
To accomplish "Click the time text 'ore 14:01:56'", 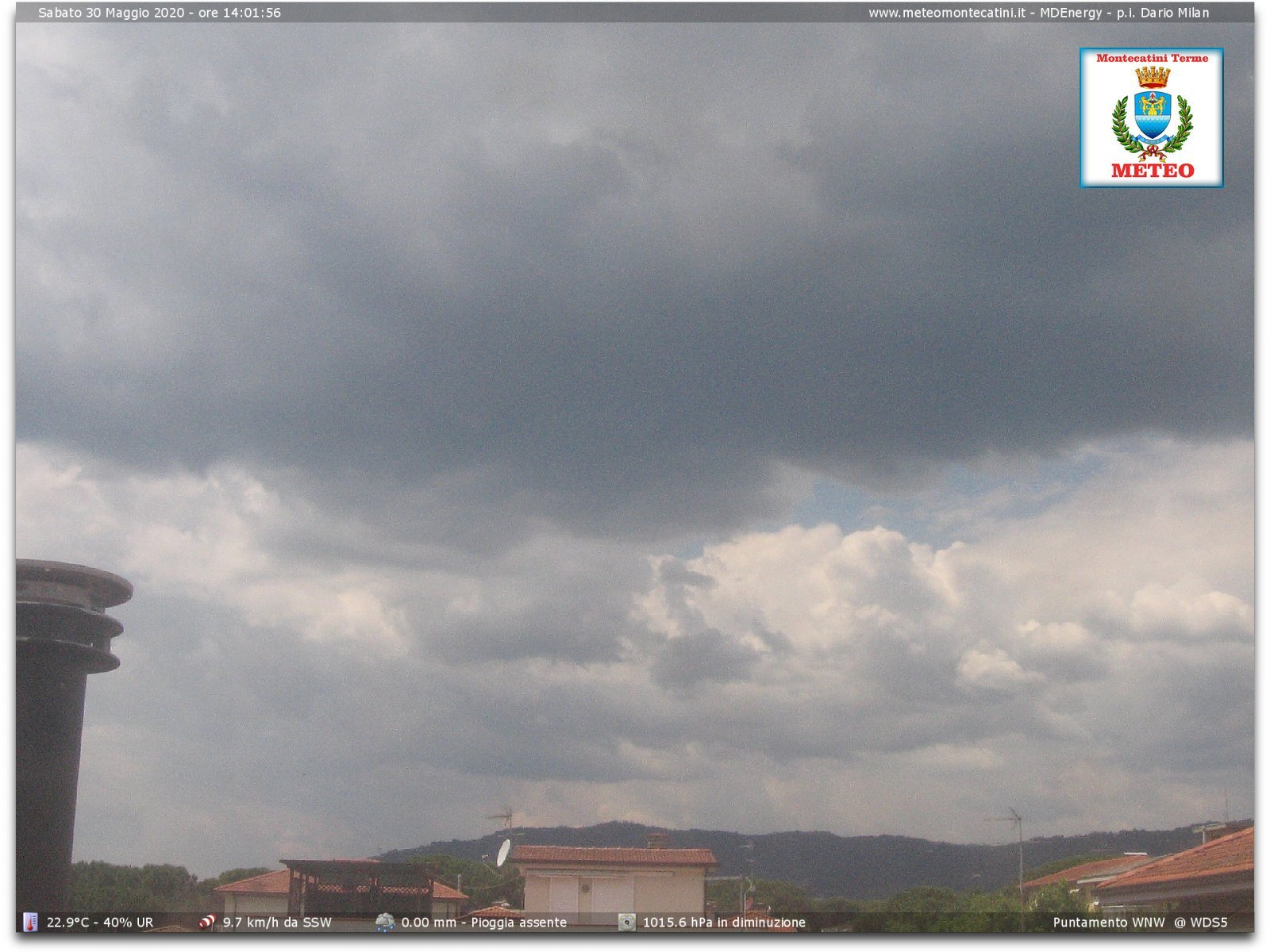I will click(x=240, y=13).
